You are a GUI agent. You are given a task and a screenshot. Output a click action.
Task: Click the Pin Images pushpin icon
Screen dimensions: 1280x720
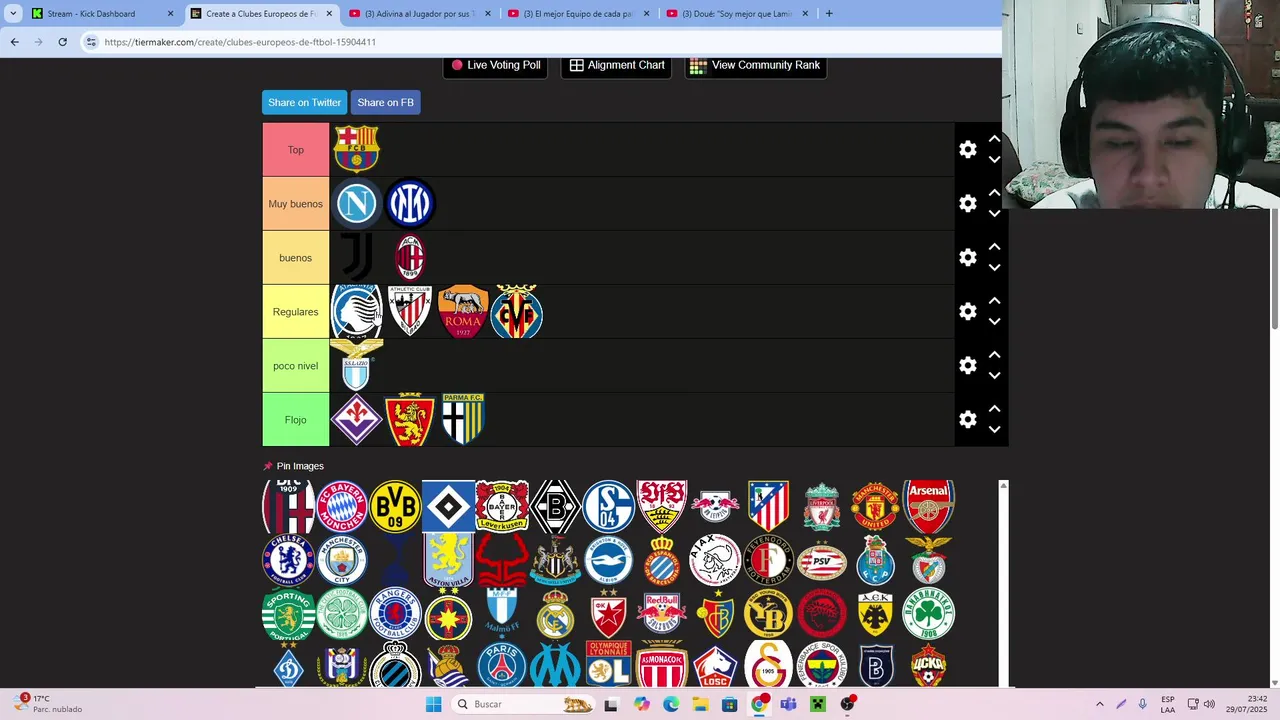click(x=267, y=466)
